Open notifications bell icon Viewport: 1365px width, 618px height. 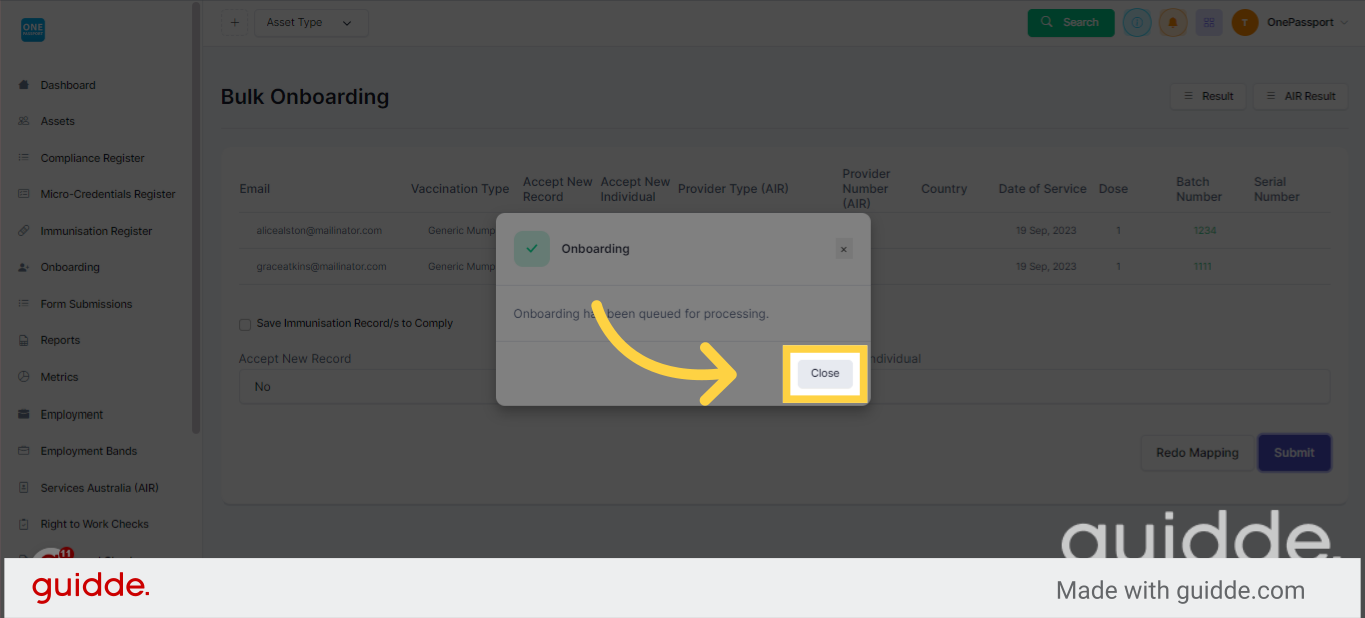pyautogui.click(x=1173, y=22)
